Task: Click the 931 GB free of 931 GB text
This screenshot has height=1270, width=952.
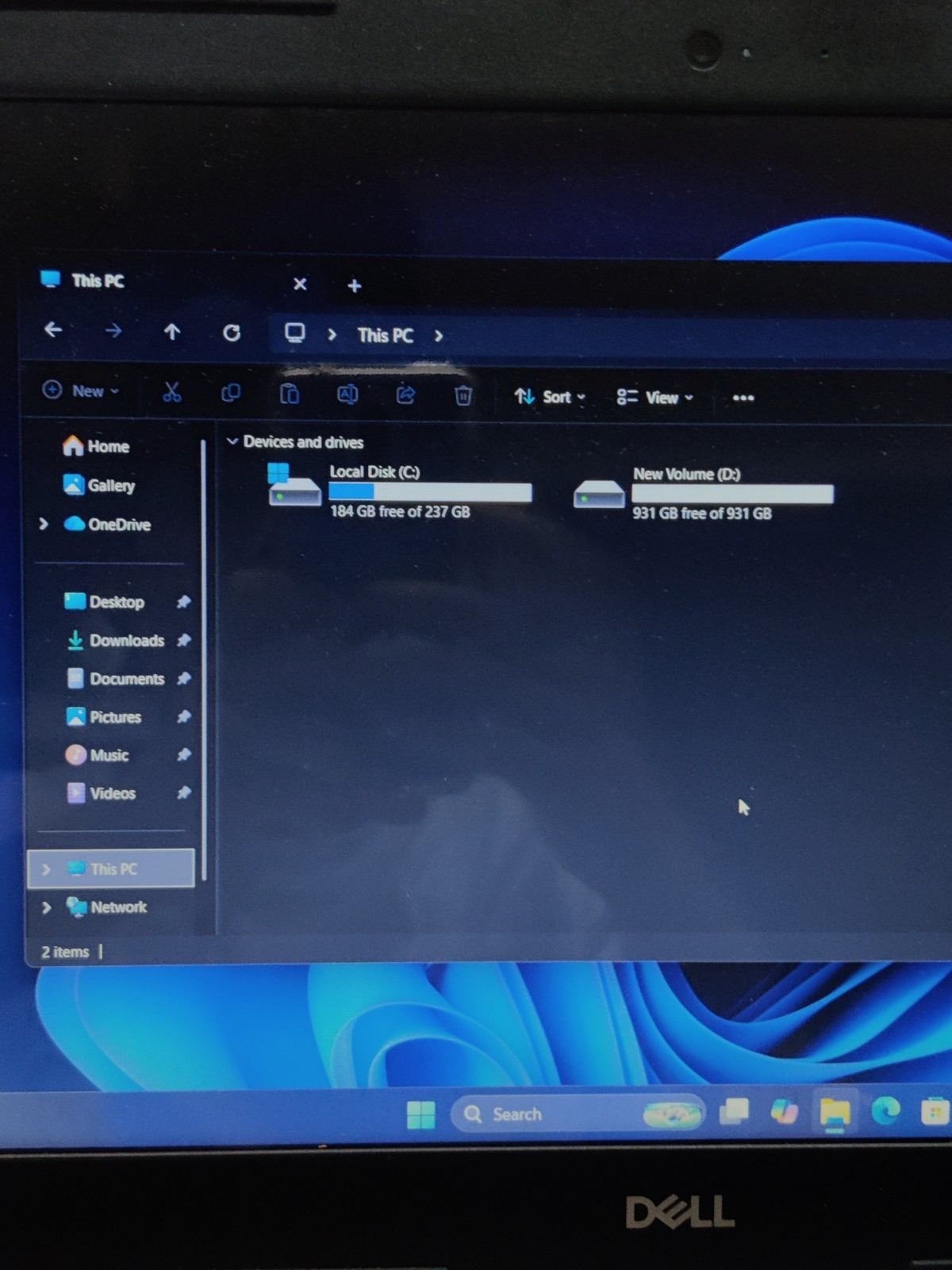Action: (x=702, y=514)
